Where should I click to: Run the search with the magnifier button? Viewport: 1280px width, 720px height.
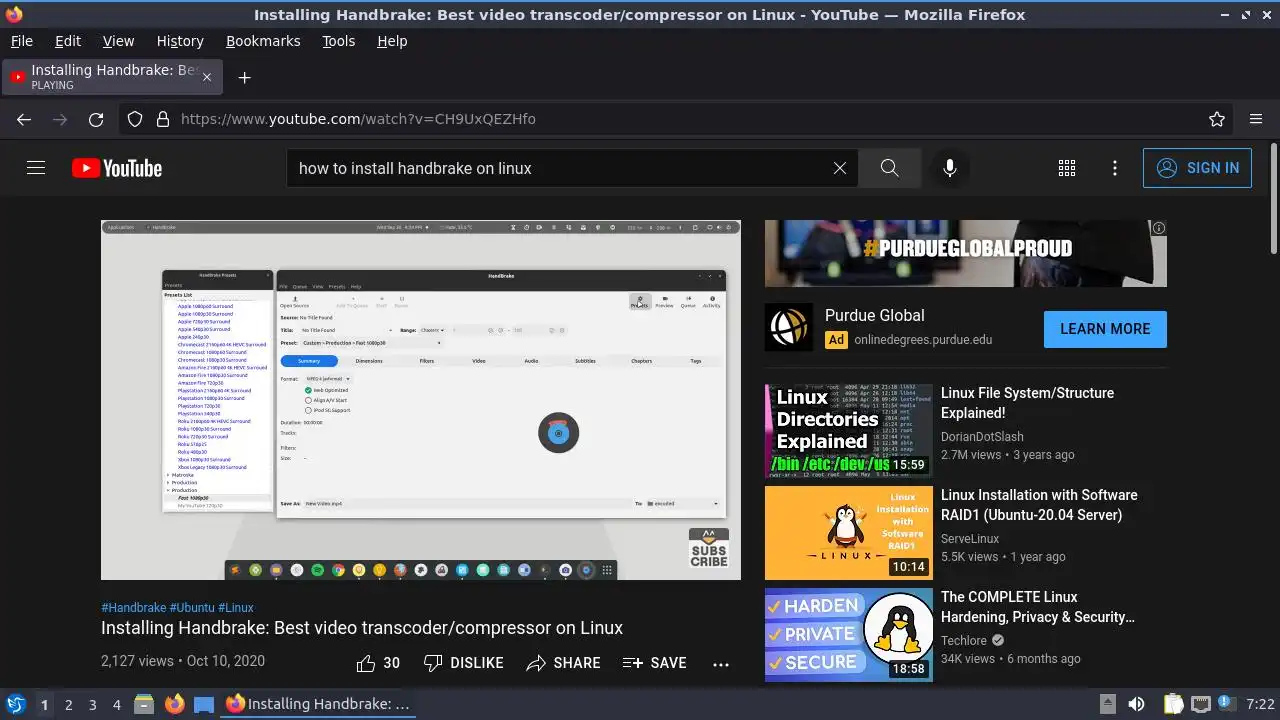click(890, 168)
